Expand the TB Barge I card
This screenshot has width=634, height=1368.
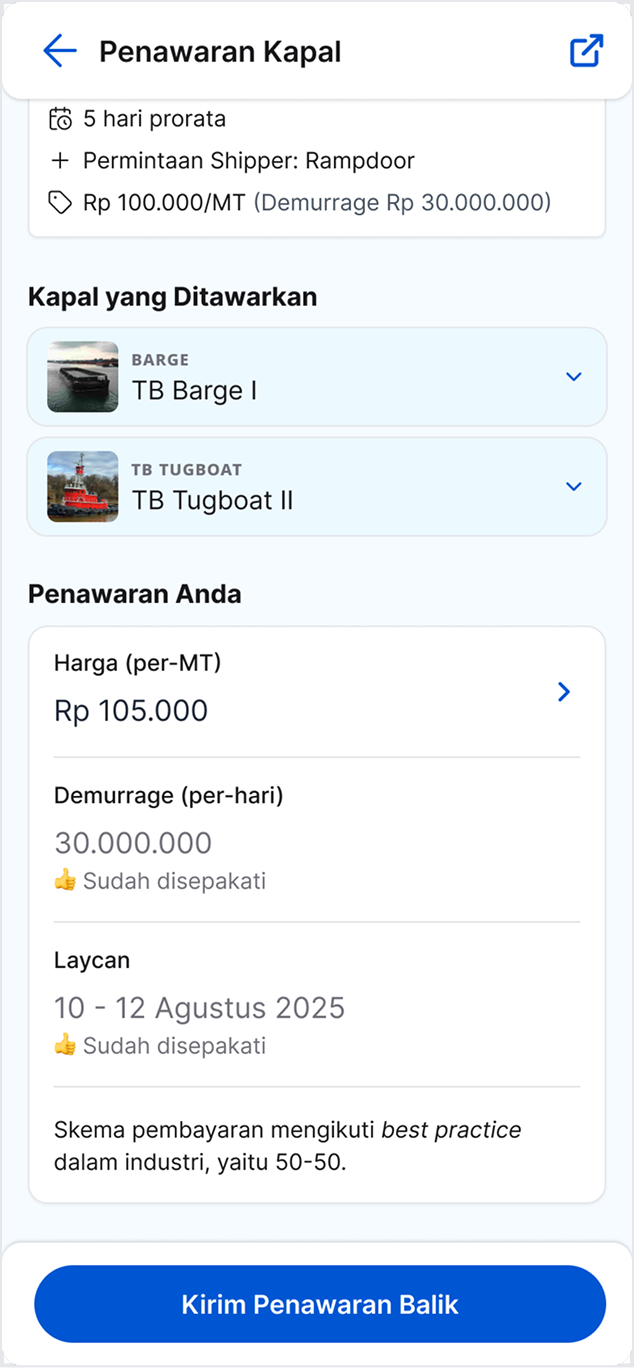point(573,377)
